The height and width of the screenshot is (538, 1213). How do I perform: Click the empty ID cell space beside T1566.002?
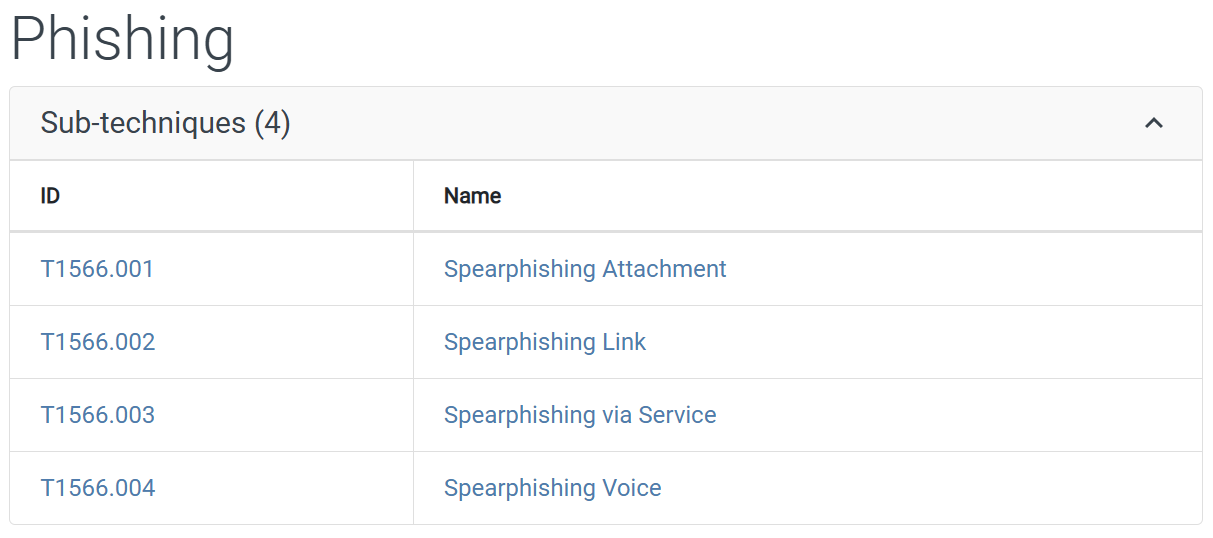click(x=284, y=342)
